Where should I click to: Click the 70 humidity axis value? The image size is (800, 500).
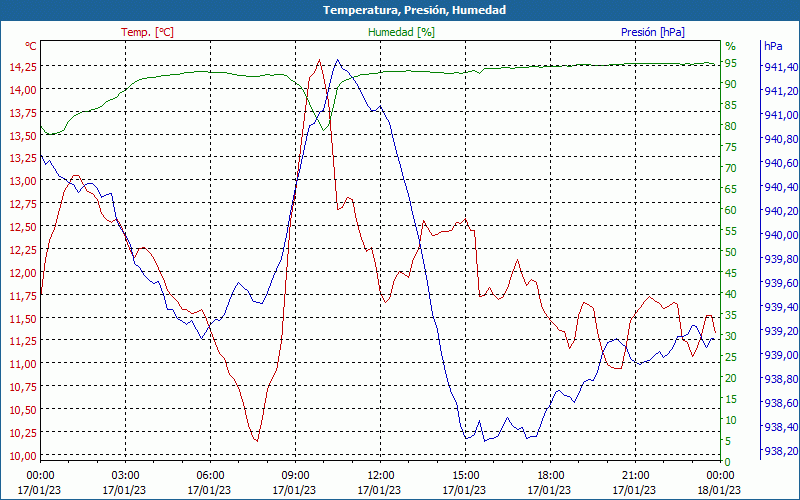[731, 168]
